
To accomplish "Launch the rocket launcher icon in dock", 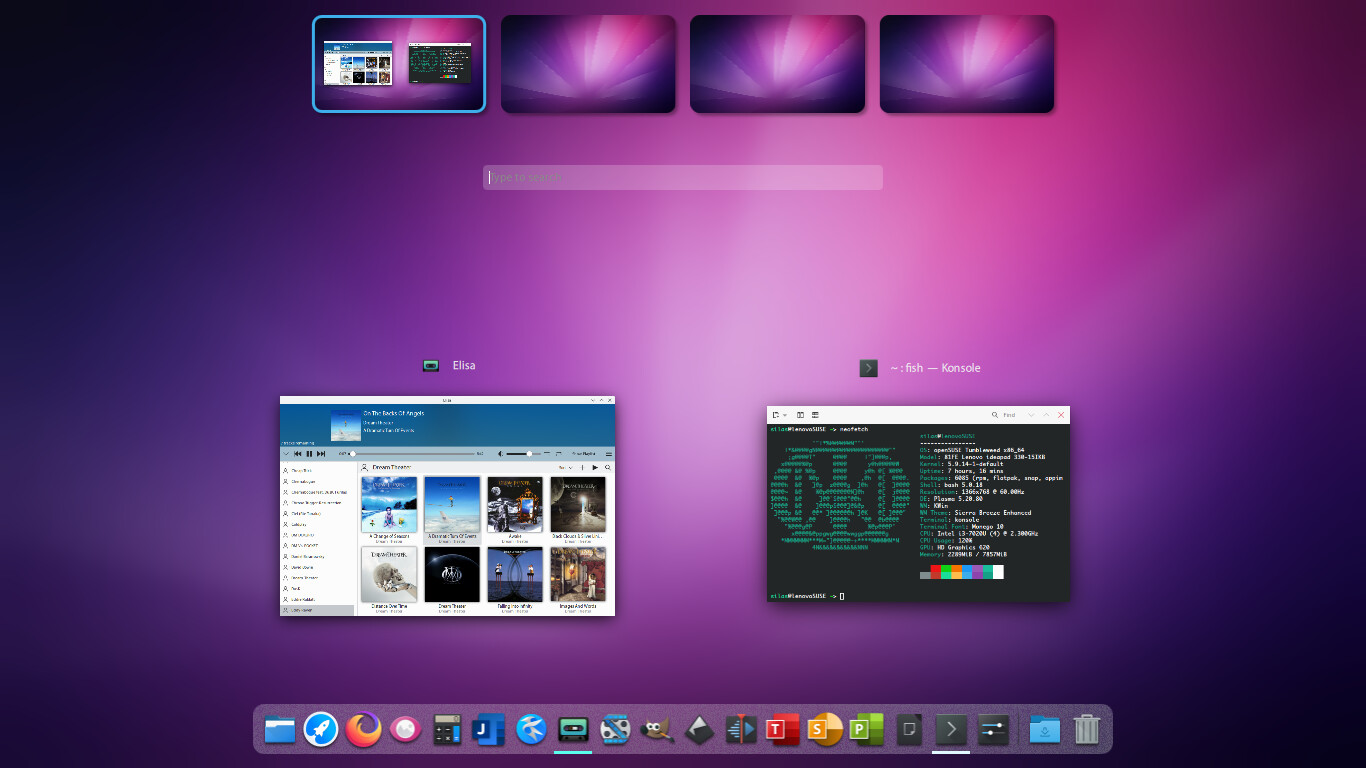I will click(x=321, y=729).
